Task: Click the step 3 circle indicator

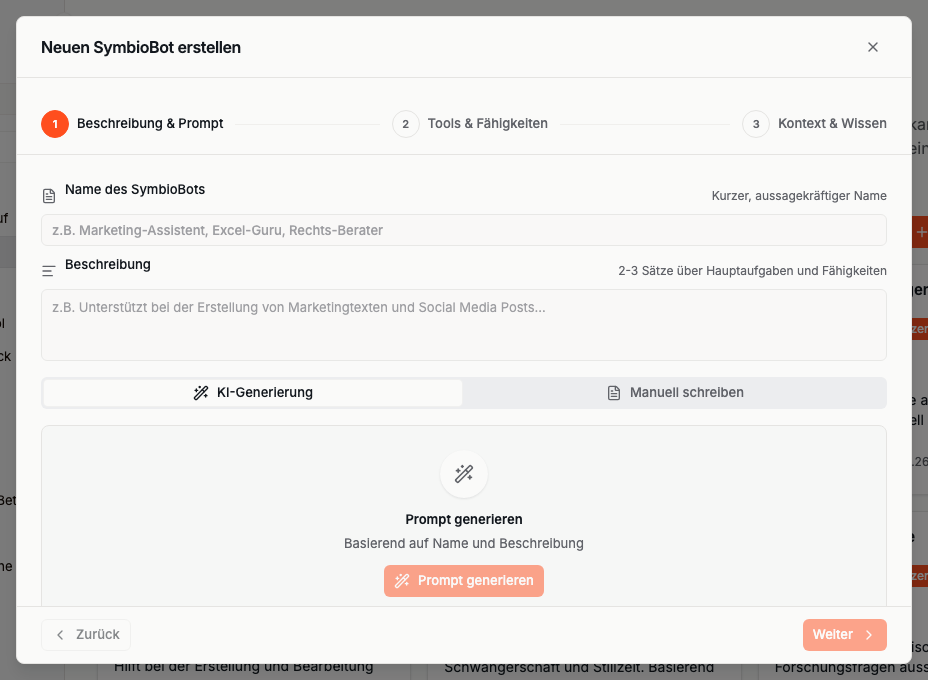Action: [x=756, y=124]
